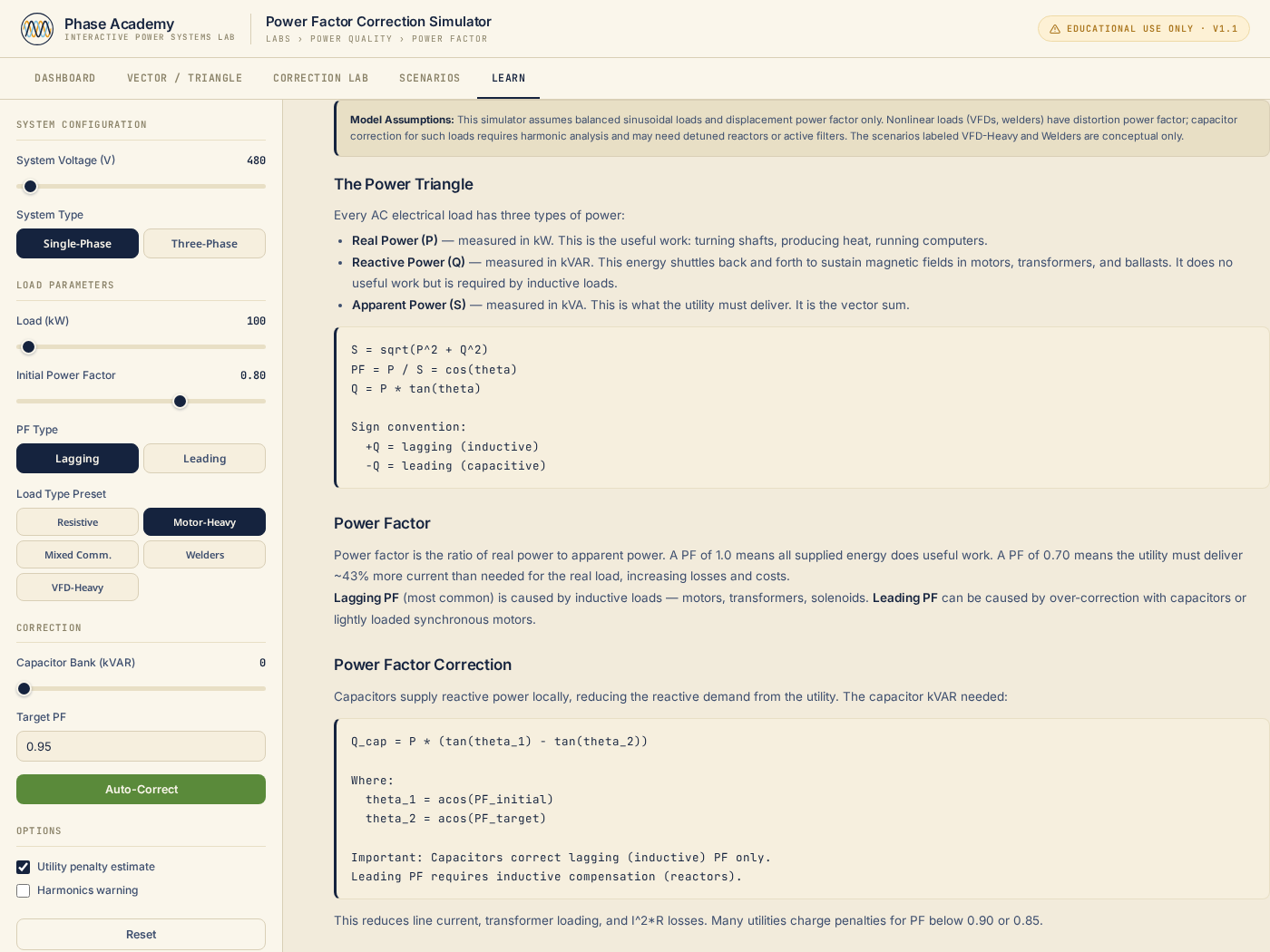Click the Load value 100
This screenshot has height=952, width=1270.
click(256, 321)
